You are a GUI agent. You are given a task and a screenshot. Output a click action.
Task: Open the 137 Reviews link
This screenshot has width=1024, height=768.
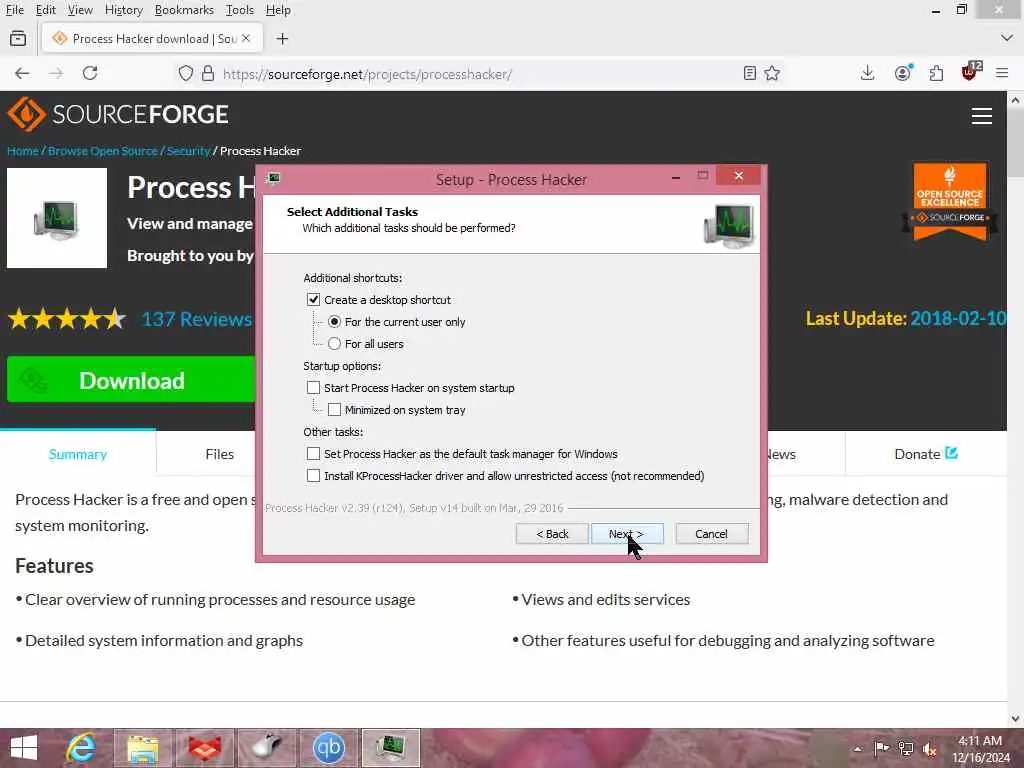click(x=197, y=319)
